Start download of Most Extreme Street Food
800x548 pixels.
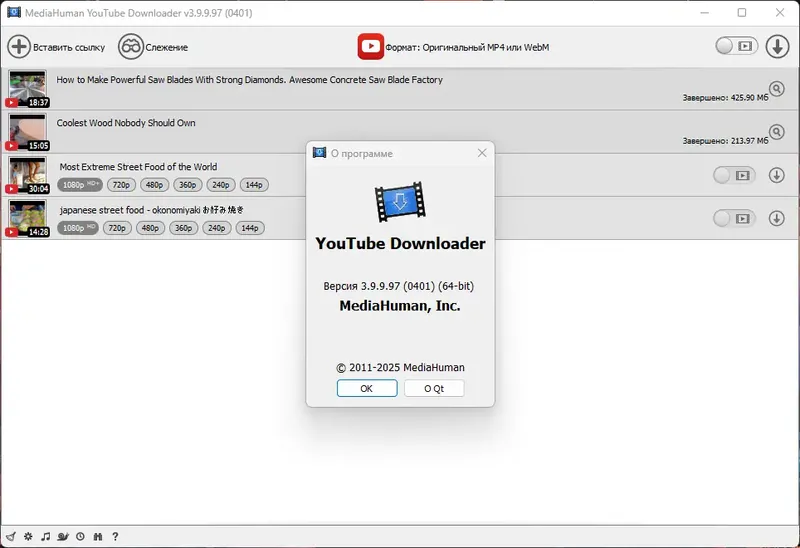coord(777,176)
